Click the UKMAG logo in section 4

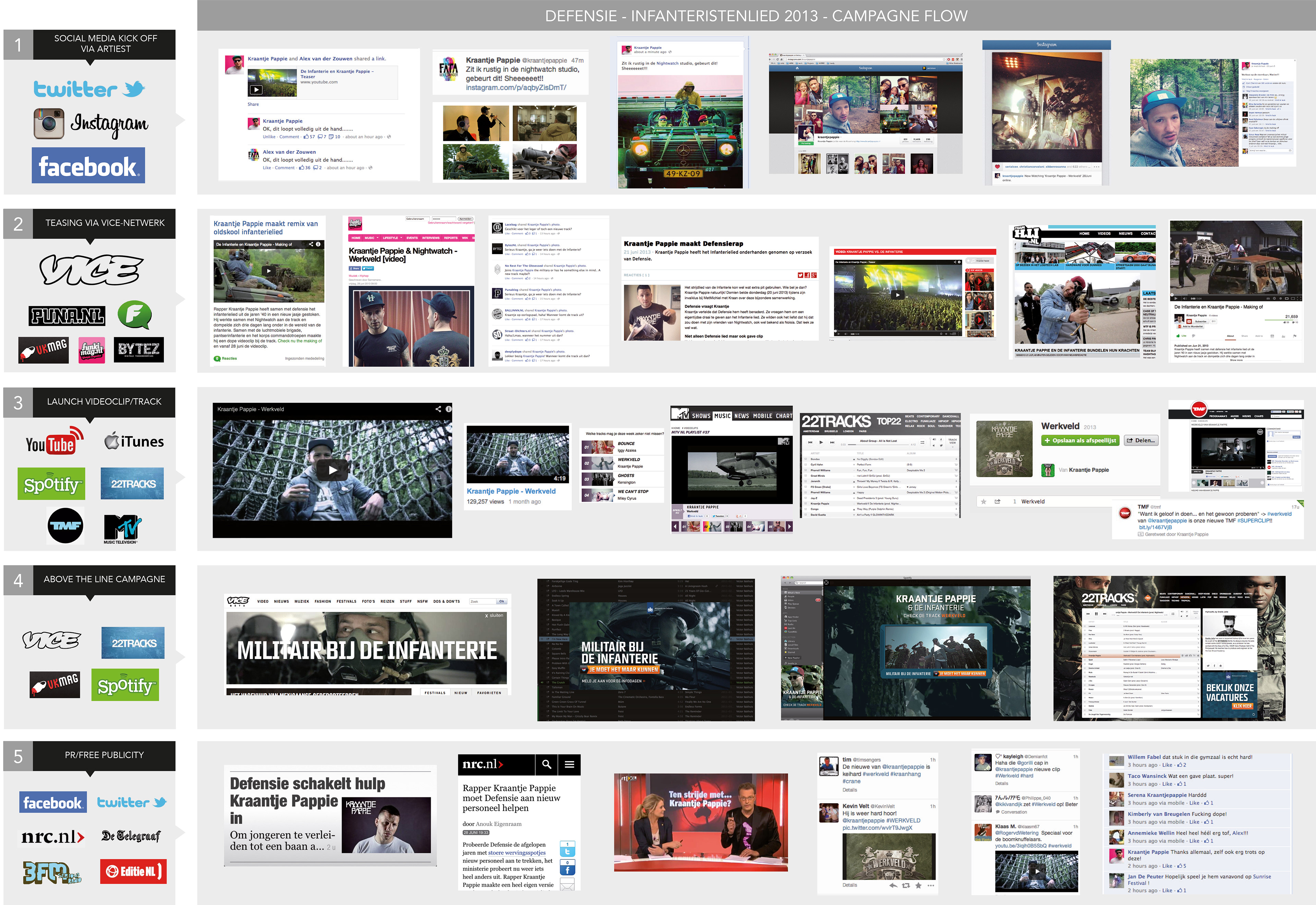[x=55, y=685]
